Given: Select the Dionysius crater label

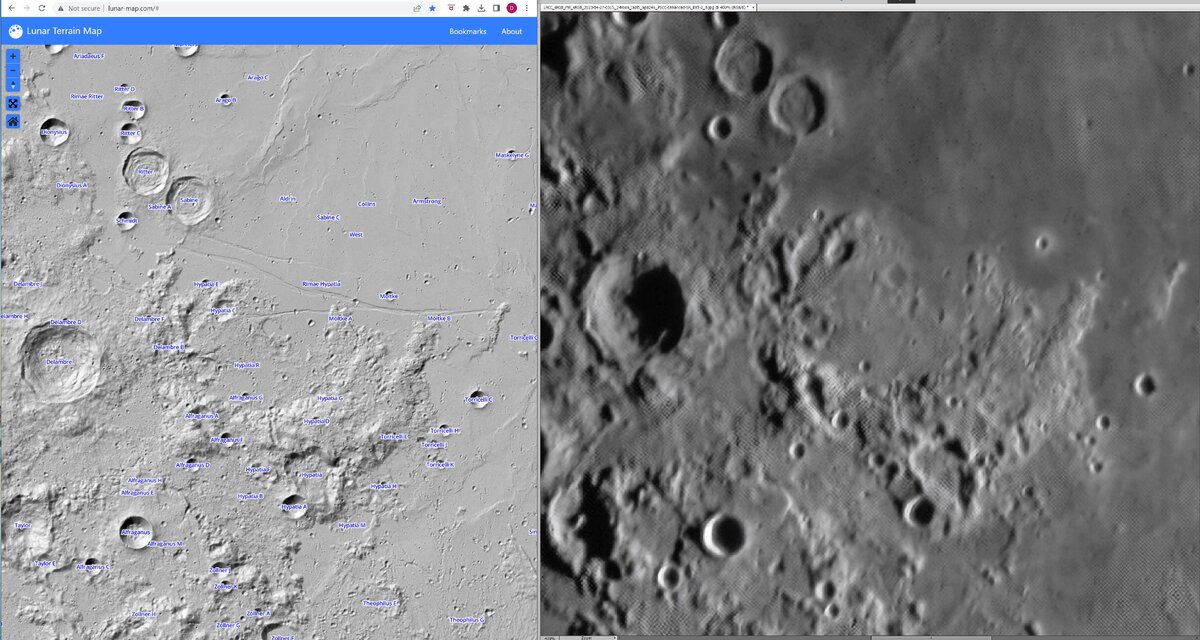Looking at the screenshot, I should 56,130.
